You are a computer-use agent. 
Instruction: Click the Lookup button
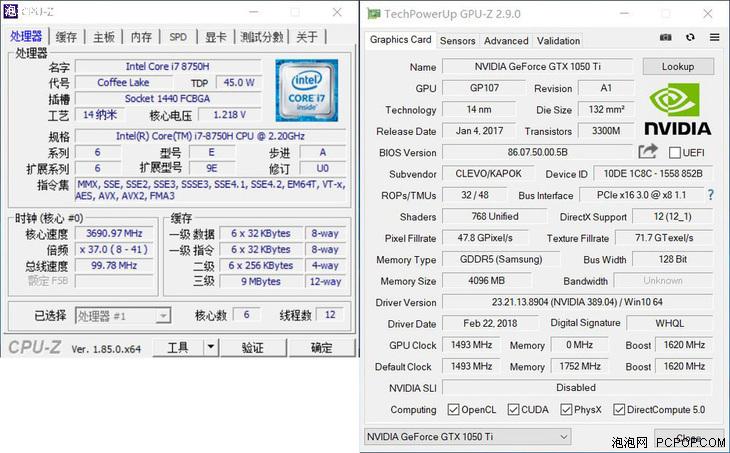point(677,66)
